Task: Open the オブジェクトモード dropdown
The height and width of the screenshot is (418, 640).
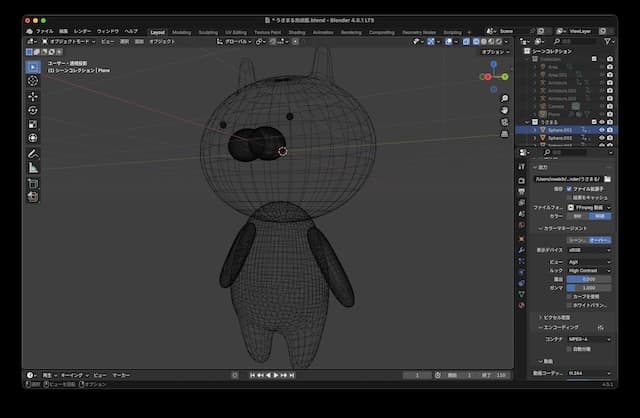Action: (x=69, y=41)
